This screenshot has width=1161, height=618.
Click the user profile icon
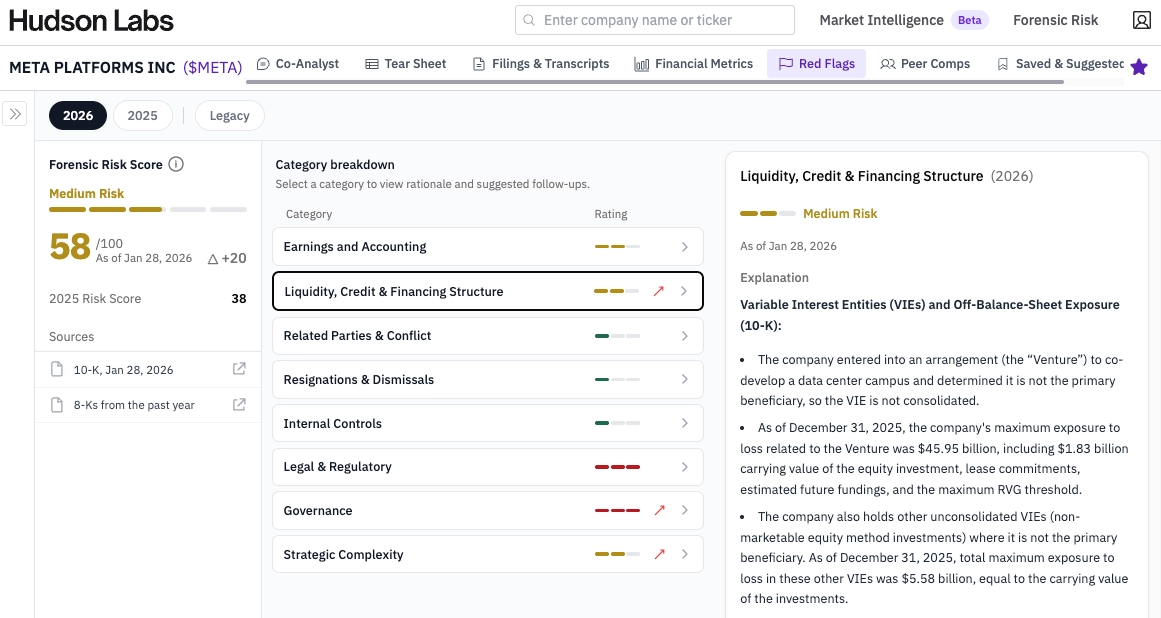(1141, 20)
